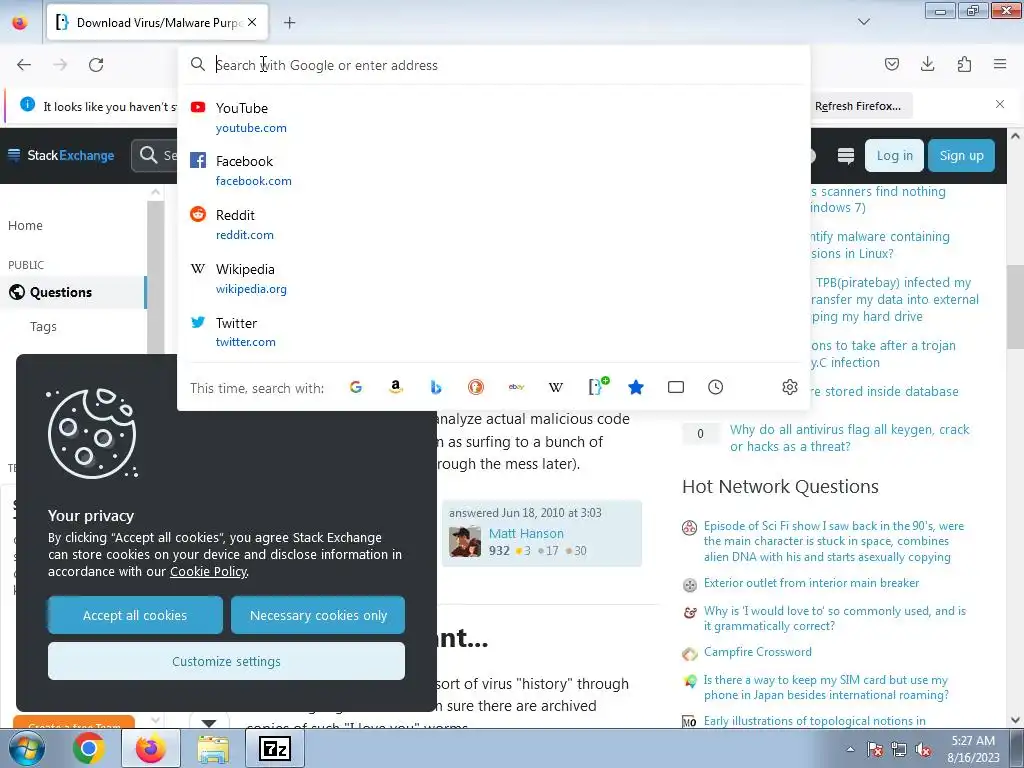Select the Facebook suggestion

(494, 170)
